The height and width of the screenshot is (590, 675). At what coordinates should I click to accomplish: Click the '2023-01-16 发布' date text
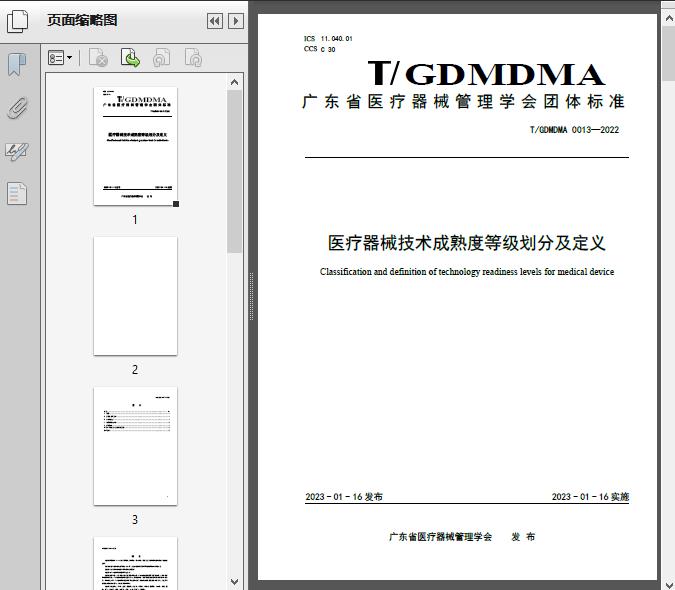344,497
